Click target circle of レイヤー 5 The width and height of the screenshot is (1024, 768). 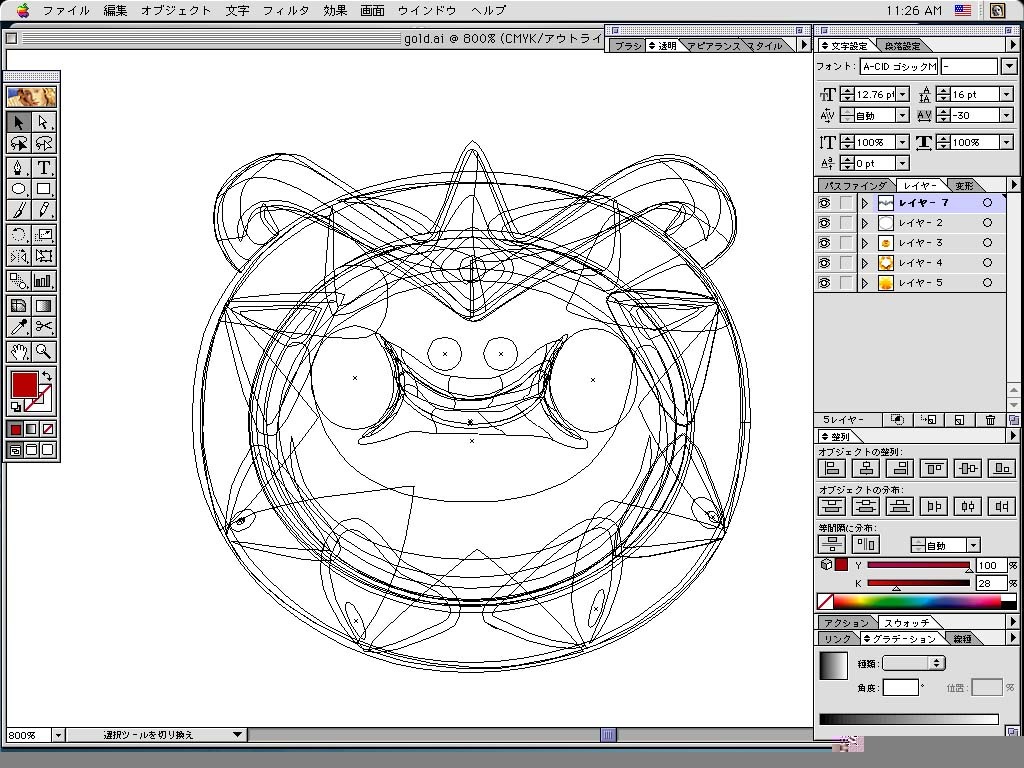pos(987,283)
